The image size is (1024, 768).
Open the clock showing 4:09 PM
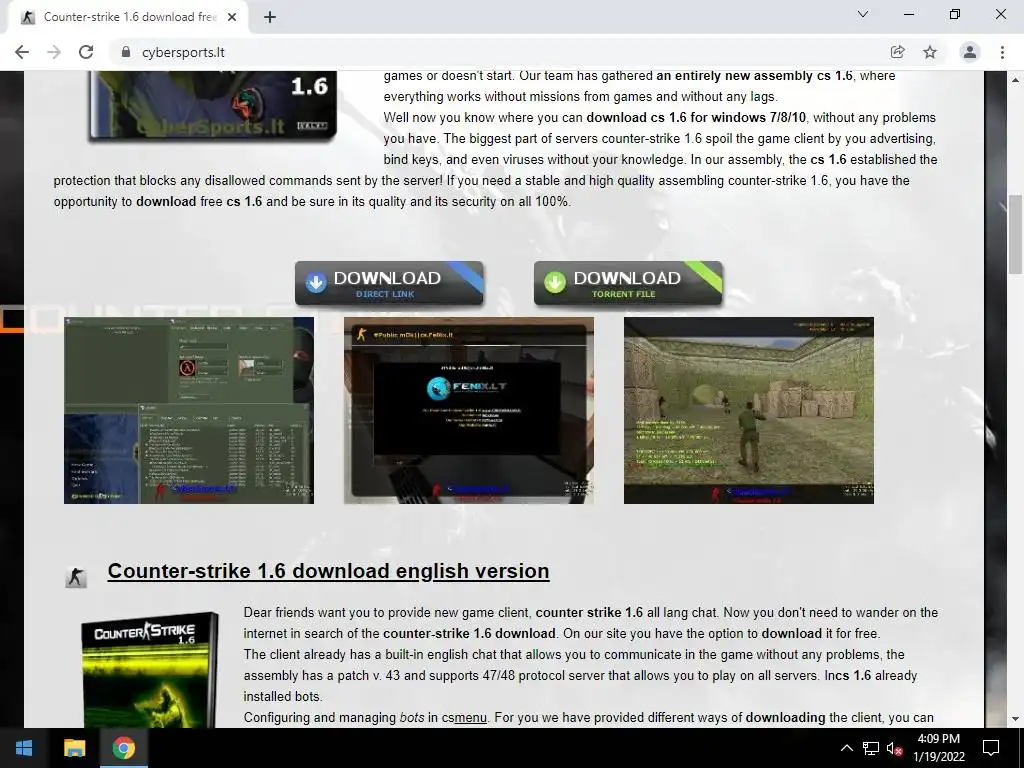(x=938, y=748)
